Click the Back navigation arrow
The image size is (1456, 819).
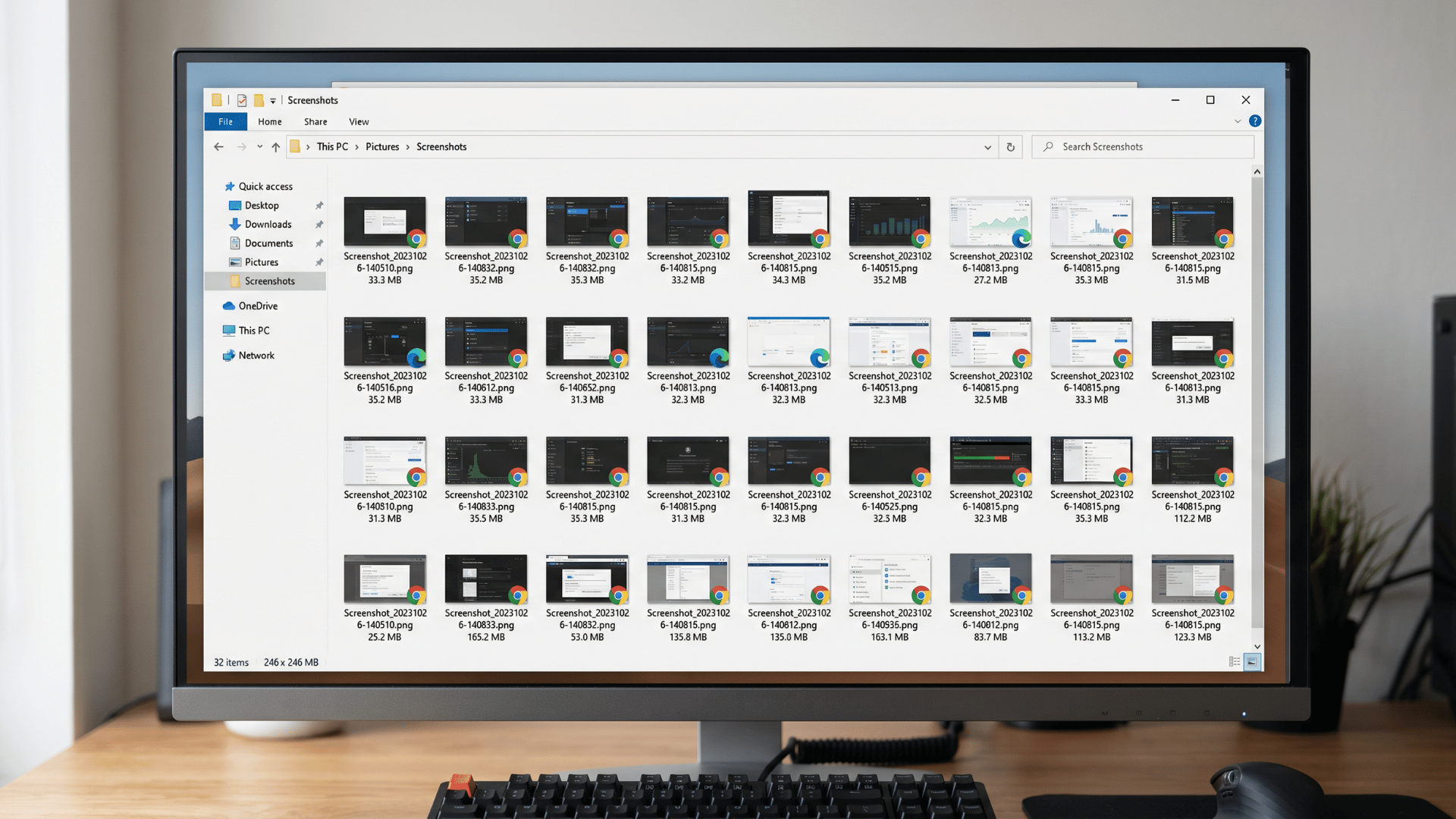[x=218, y=147]
